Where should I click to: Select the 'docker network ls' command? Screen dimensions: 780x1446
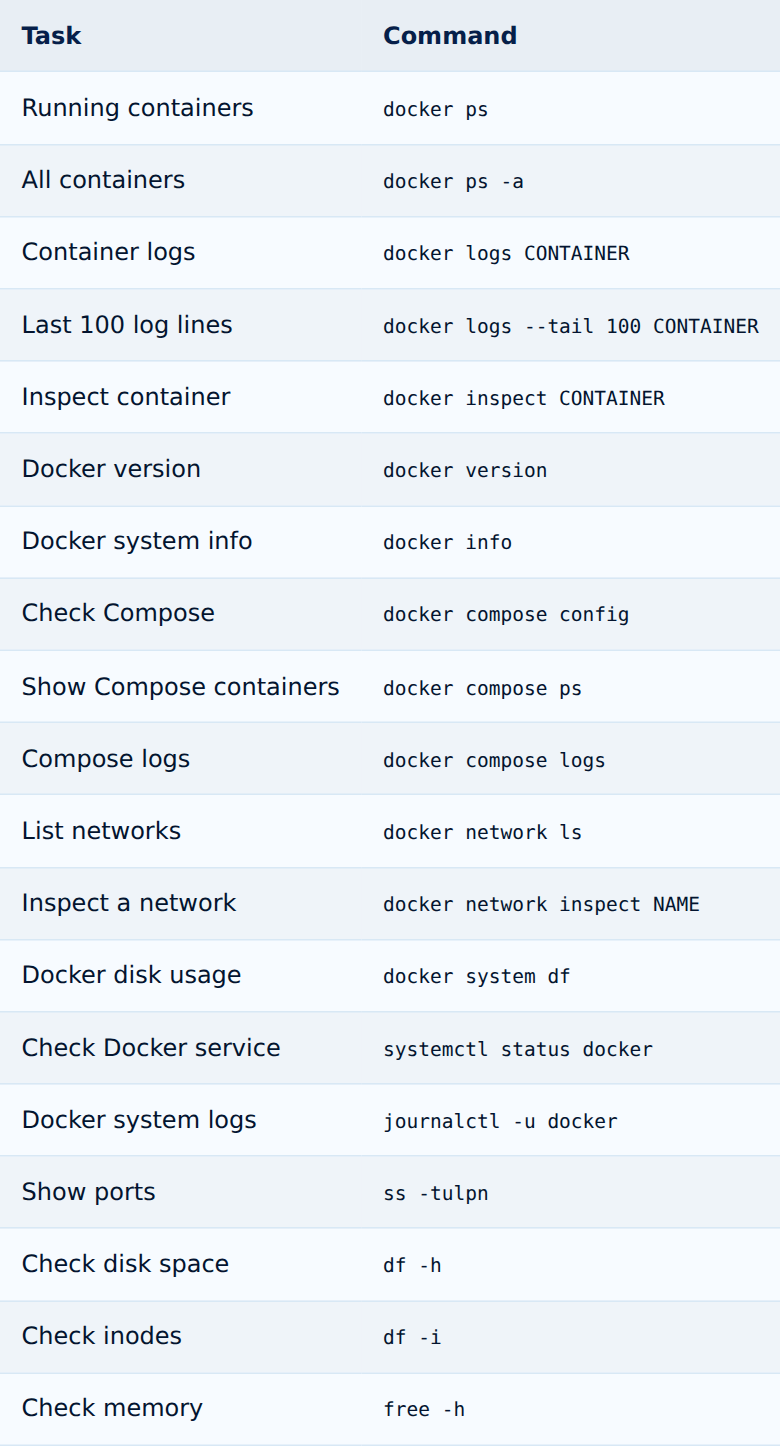point(482,832)
